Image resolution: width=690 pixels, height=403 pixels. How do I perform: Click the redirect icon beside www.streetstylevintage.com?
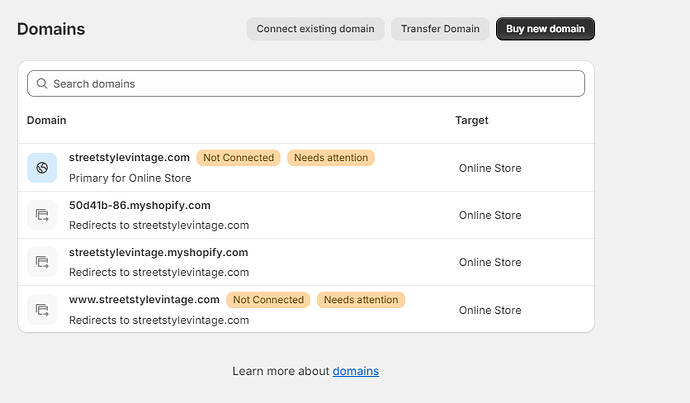point(42,309)
